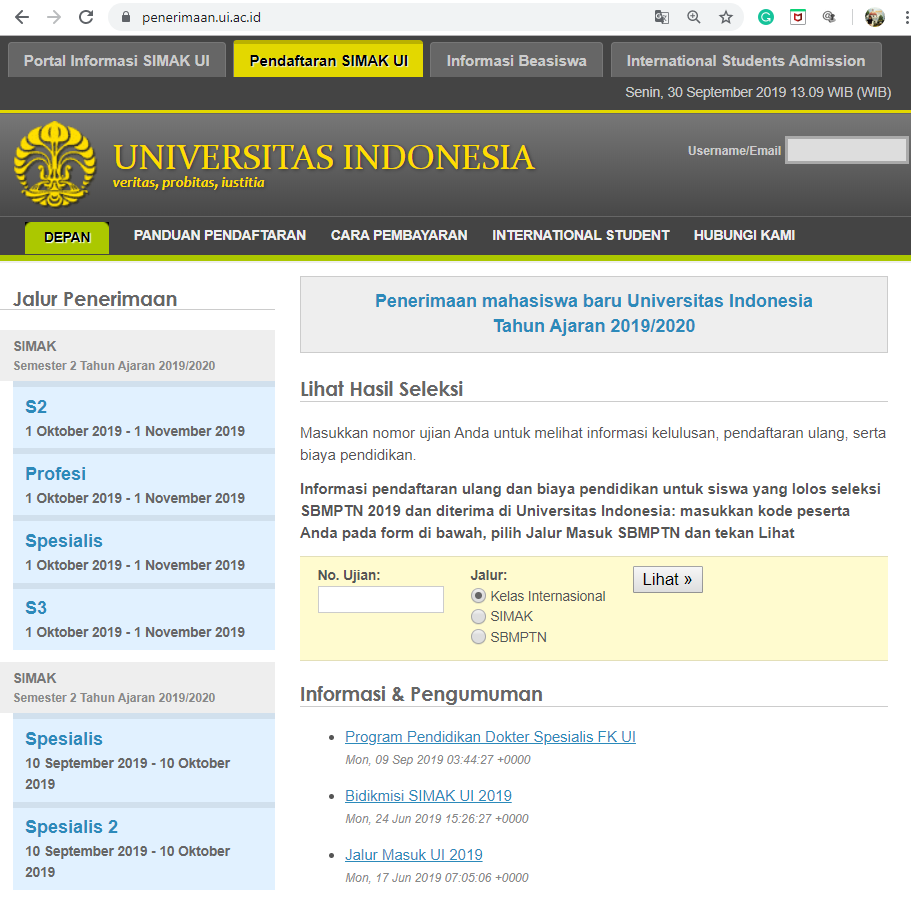
Task: Open the green Grammarly extension icon
Action: [x=766, y=17]
